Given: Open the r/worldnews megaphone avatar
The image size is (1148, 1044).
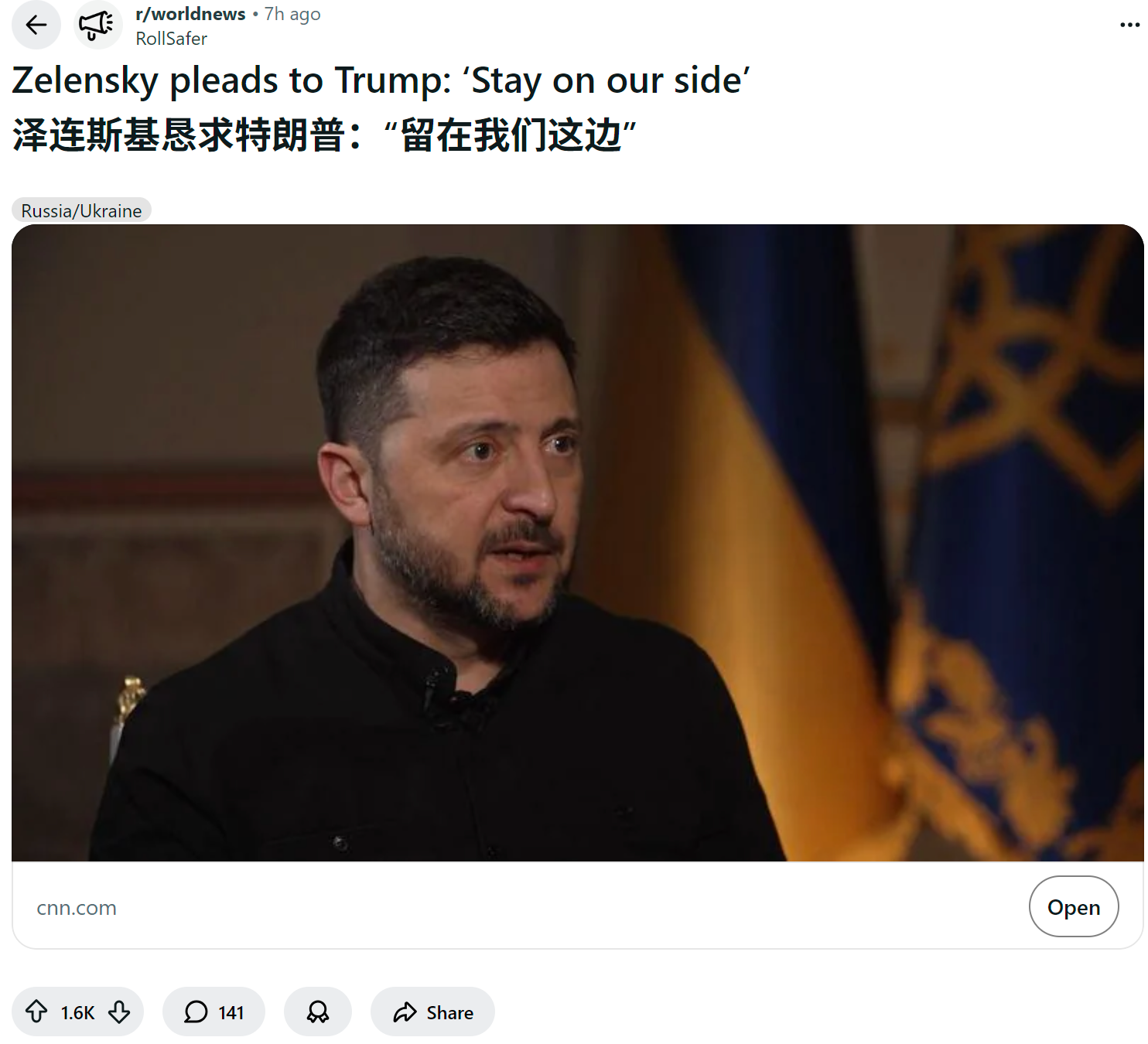Looking at the screenshot, I should (97, 25).
